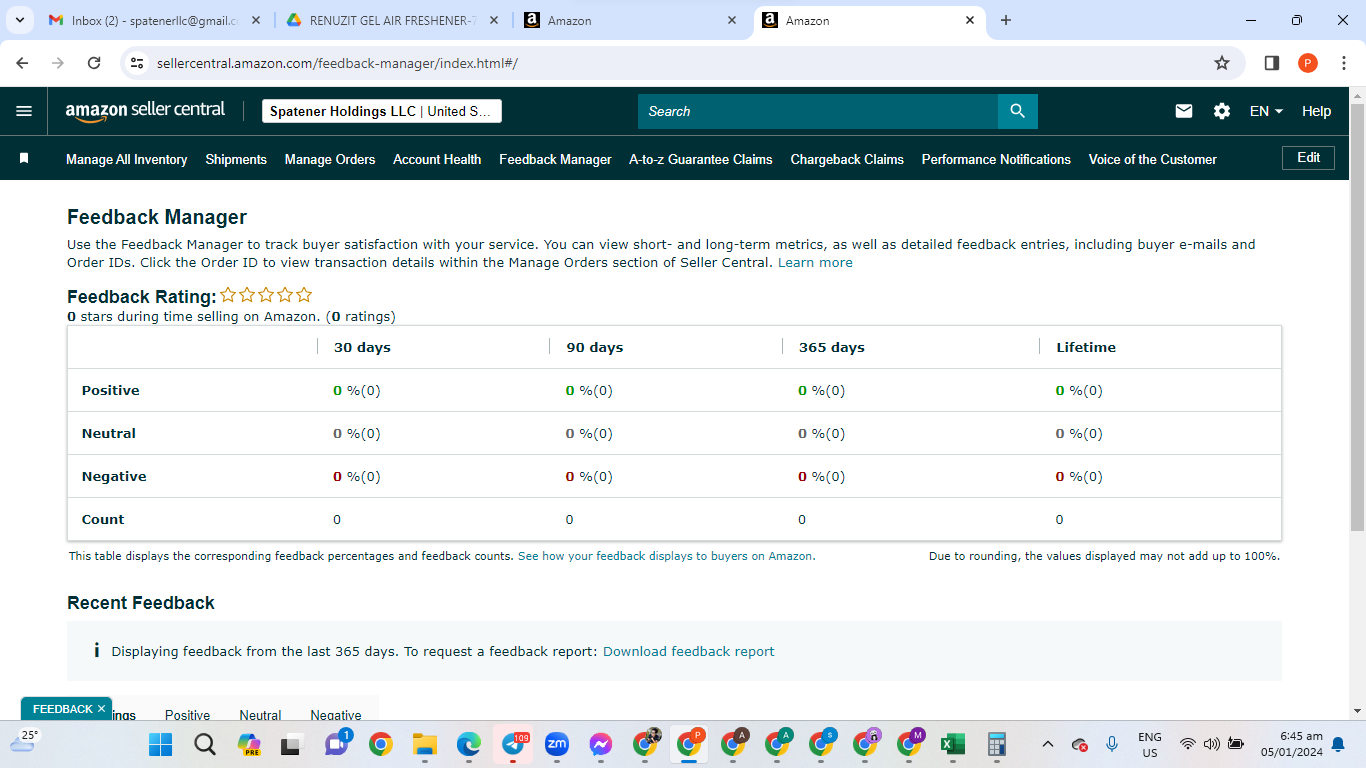Show hidden system tray icons

1048,744
